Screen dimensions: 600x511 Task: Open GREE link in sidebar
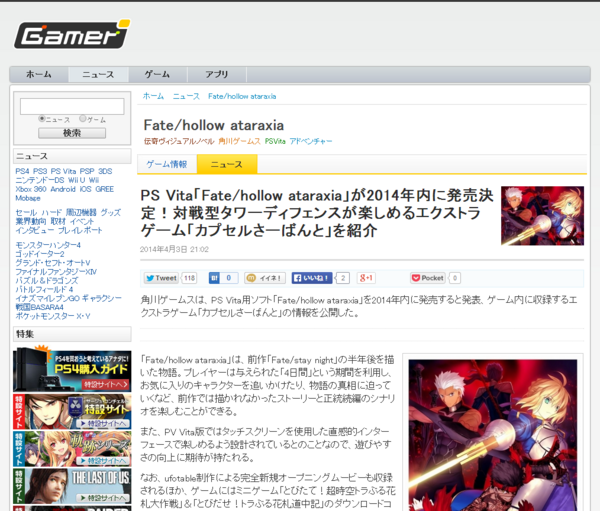point(104,189)
